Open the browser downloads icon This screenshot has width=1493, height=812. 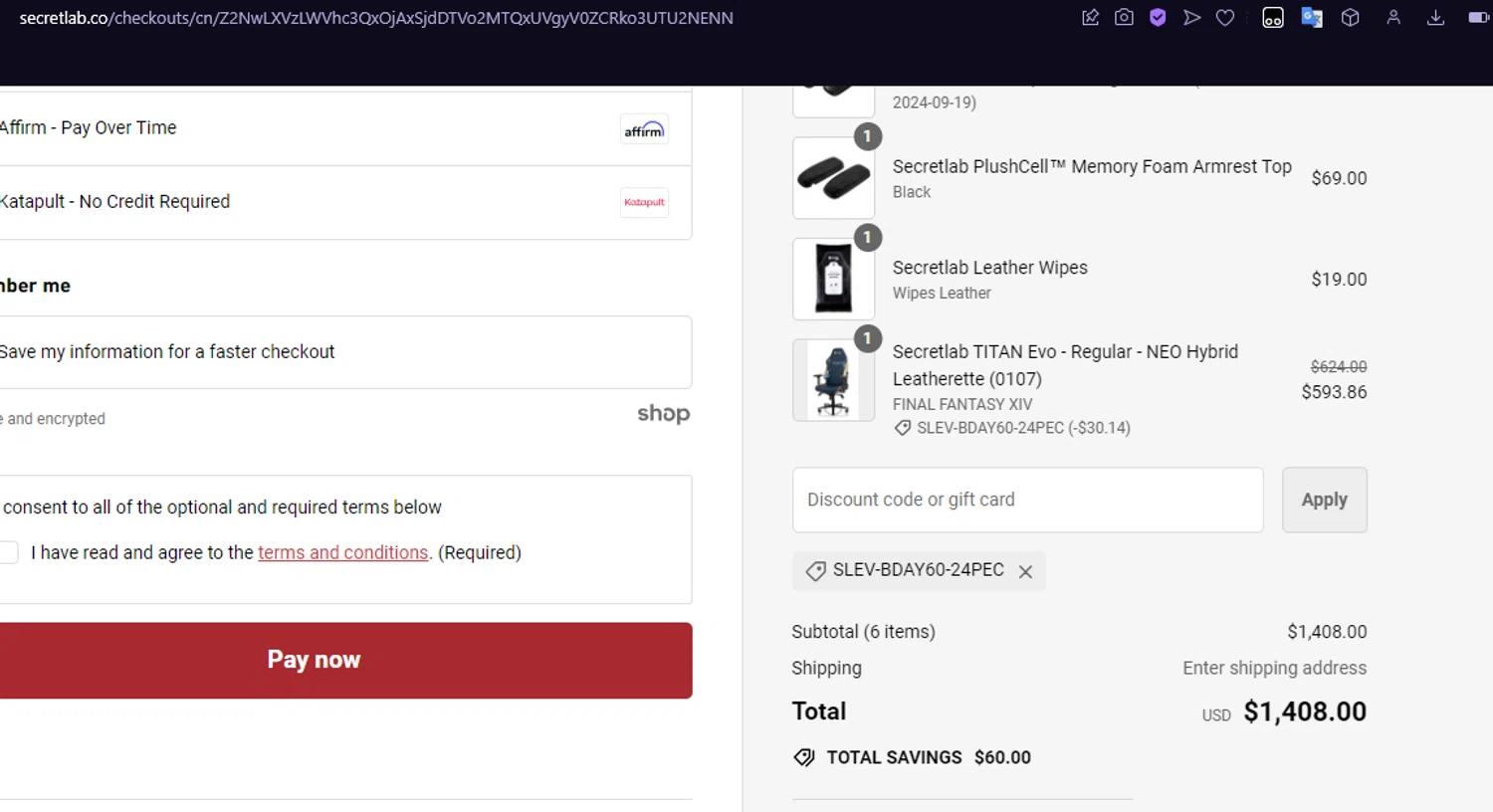(1435, 18)
